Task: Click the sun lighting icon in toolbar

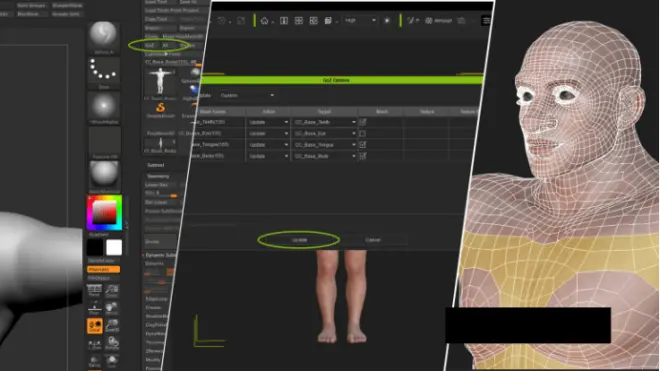Action: coord(387,21)
